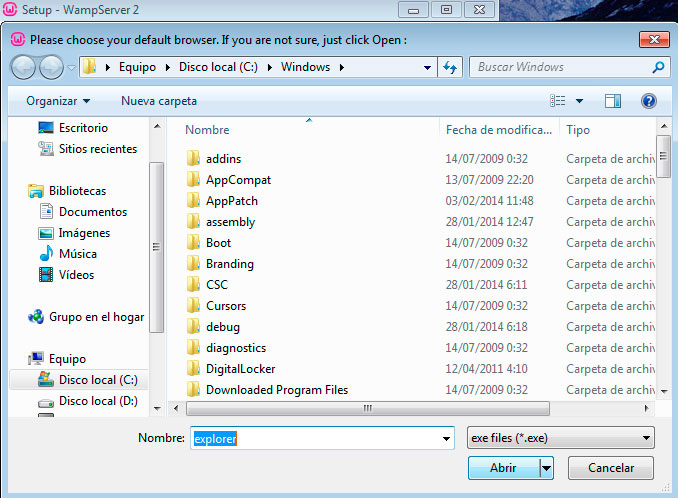Click the back navigation arrow button

pyautogui.click(x=23, y=68)
